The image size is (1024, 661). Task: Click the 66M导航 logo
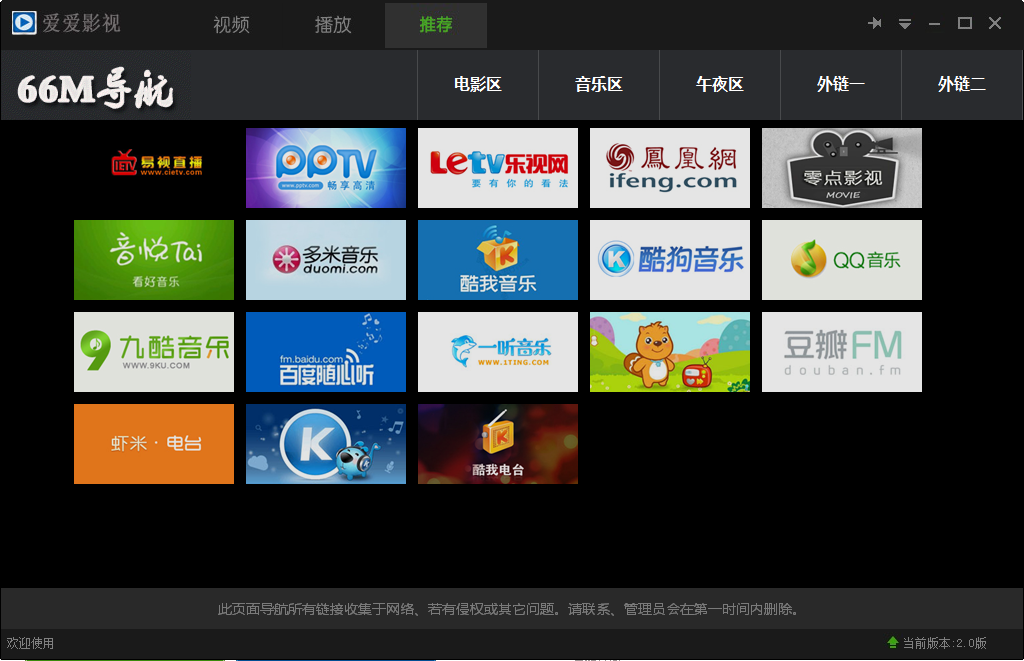coord(95,88)
